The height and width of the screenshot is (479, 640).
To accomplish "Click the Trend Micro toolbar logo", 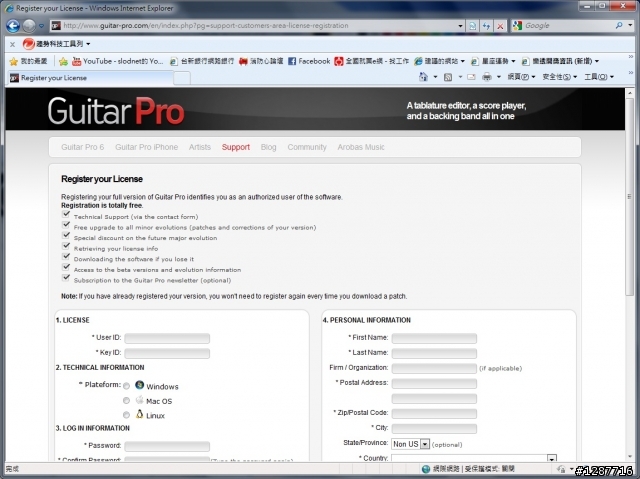I will (28, 44).
